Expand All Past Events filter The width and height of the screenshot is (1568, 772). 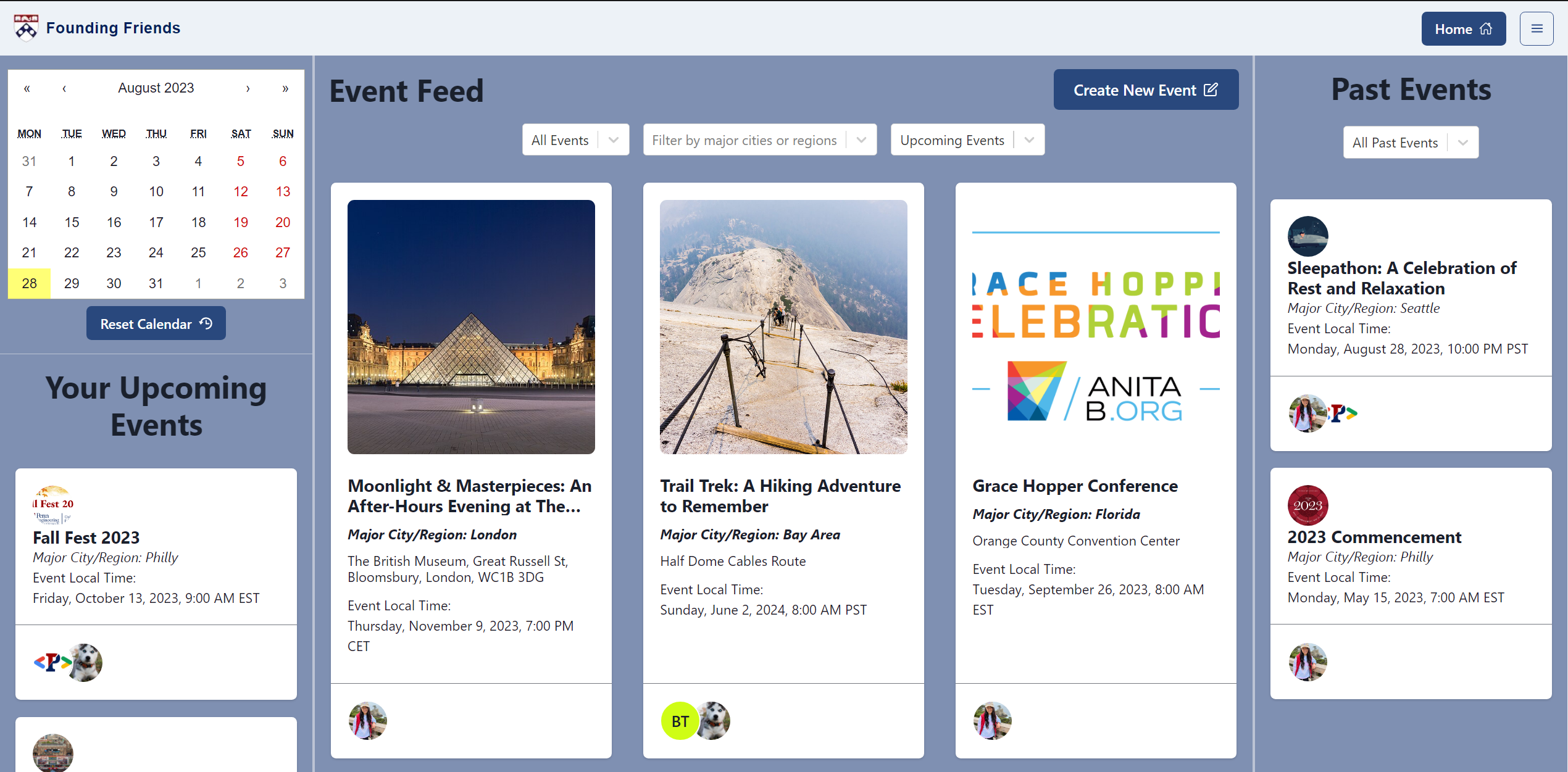pos(1410,143)
